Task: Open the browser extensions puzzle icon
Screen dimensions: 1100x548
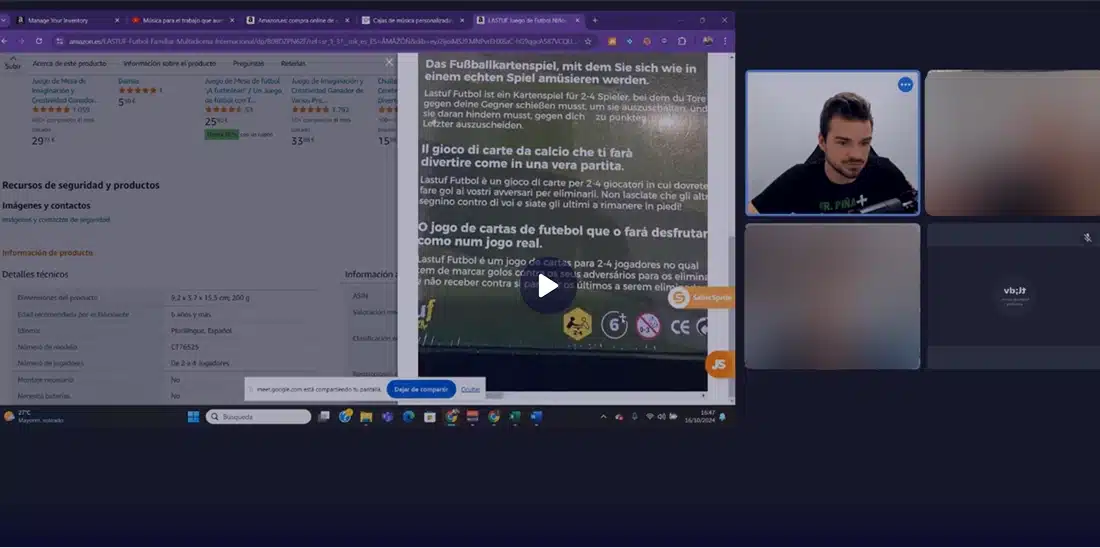Action: 681,41
